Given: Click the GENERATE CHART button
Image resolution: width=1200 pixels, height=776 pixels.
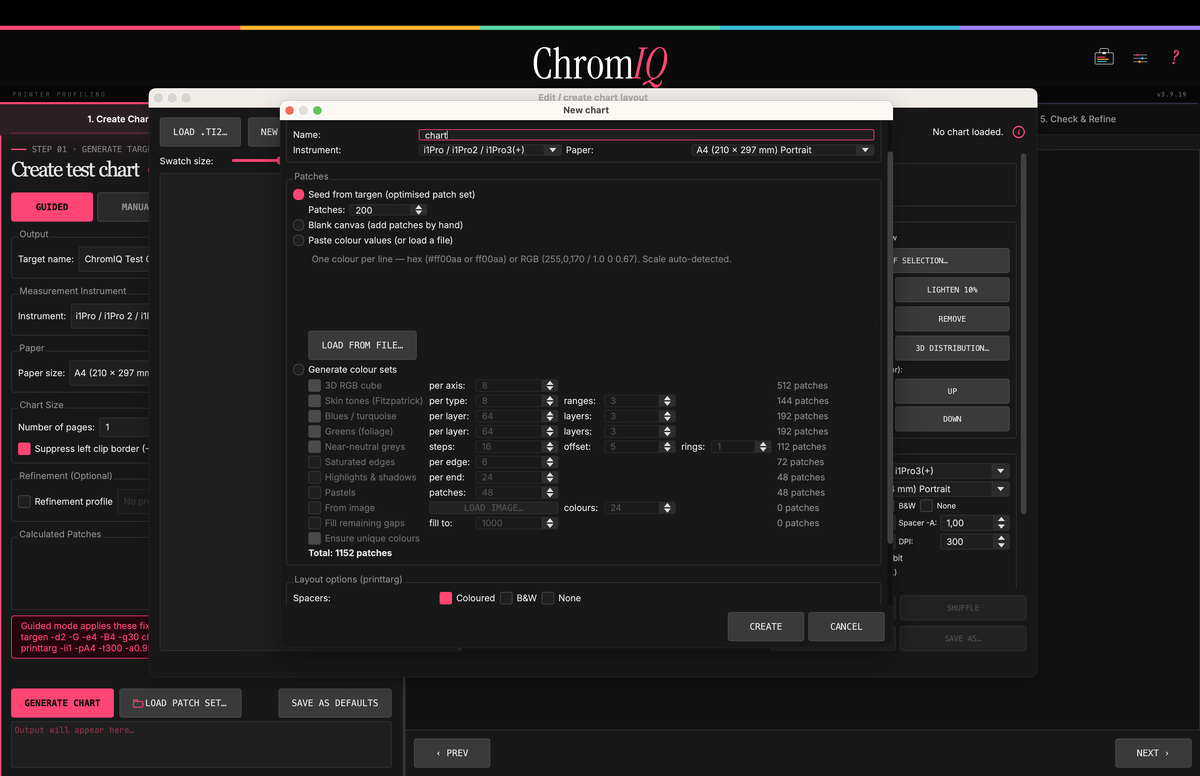Looking at the screenshot, I should coord(62,703).
